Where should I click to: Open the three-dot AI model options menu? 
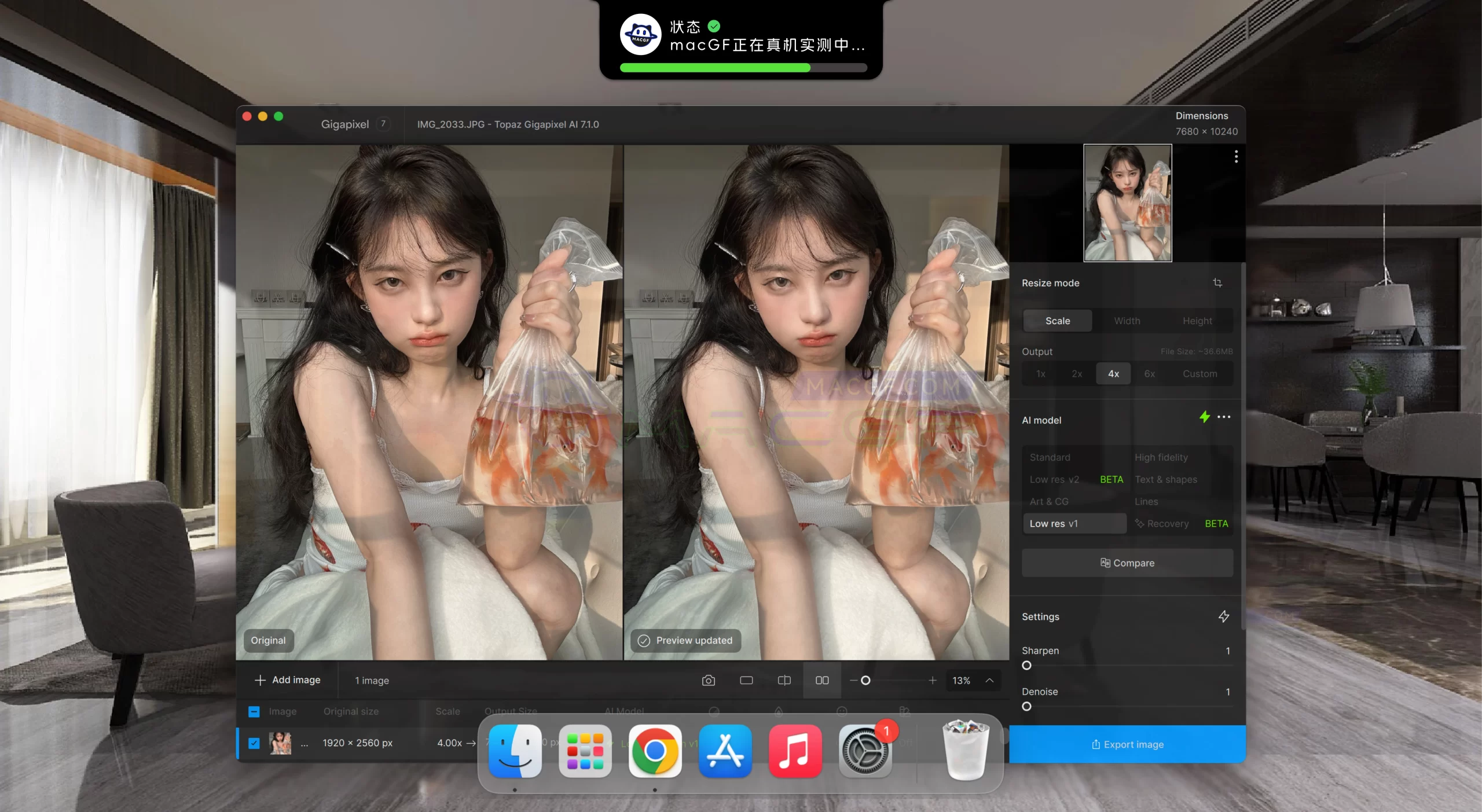(x=1224, y=417)
